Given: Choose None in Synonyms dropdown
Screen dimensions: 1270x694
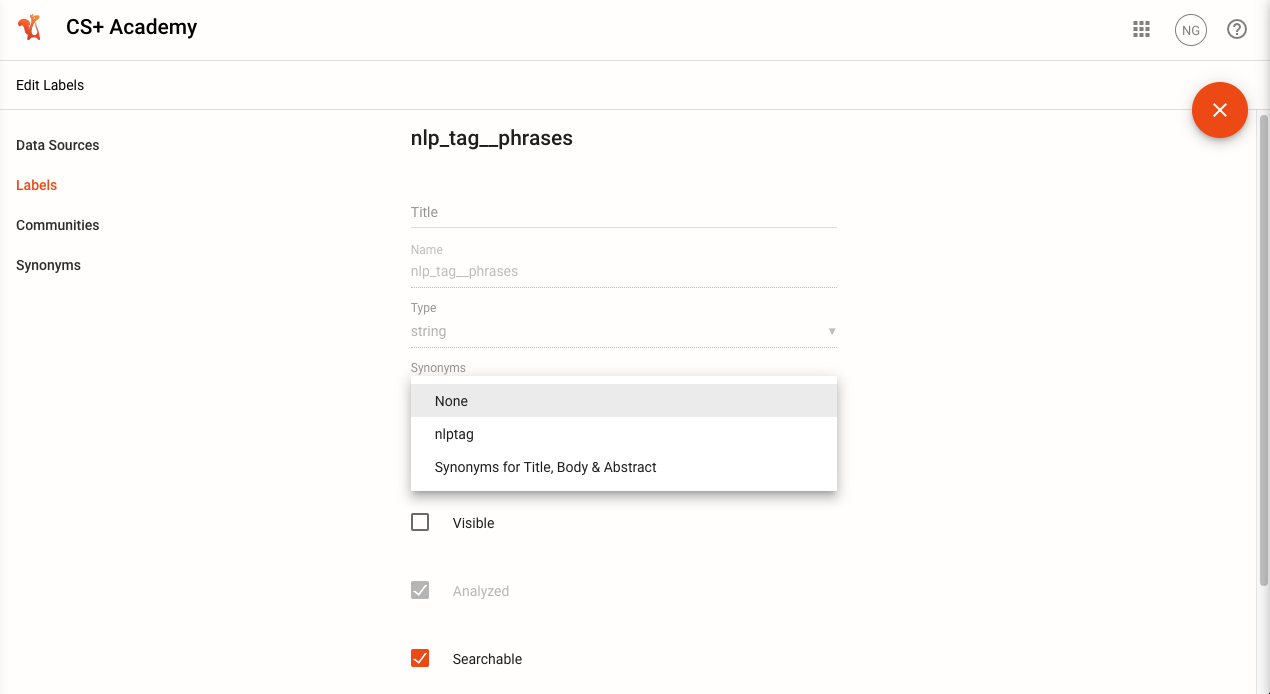Looking at the screenshot, I should click(623, 401).
